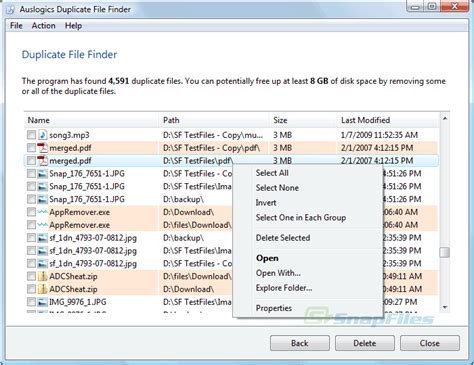Screen dimensions: 474x365
Task: Open the File menu
Action: [x=16, y=26]
